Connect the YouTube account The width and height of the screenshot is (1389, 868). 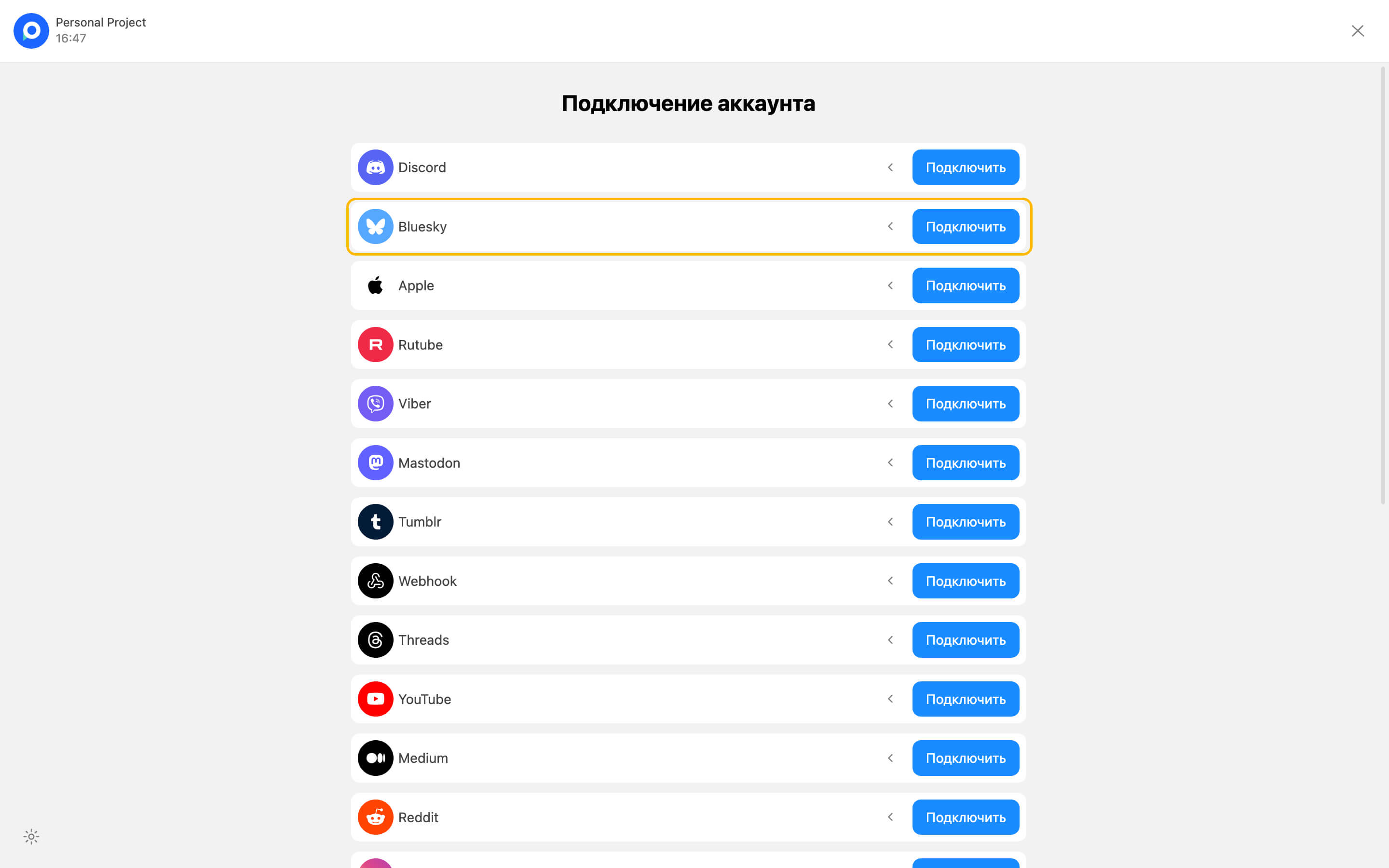pyautogui.click(x=966, y=699)
